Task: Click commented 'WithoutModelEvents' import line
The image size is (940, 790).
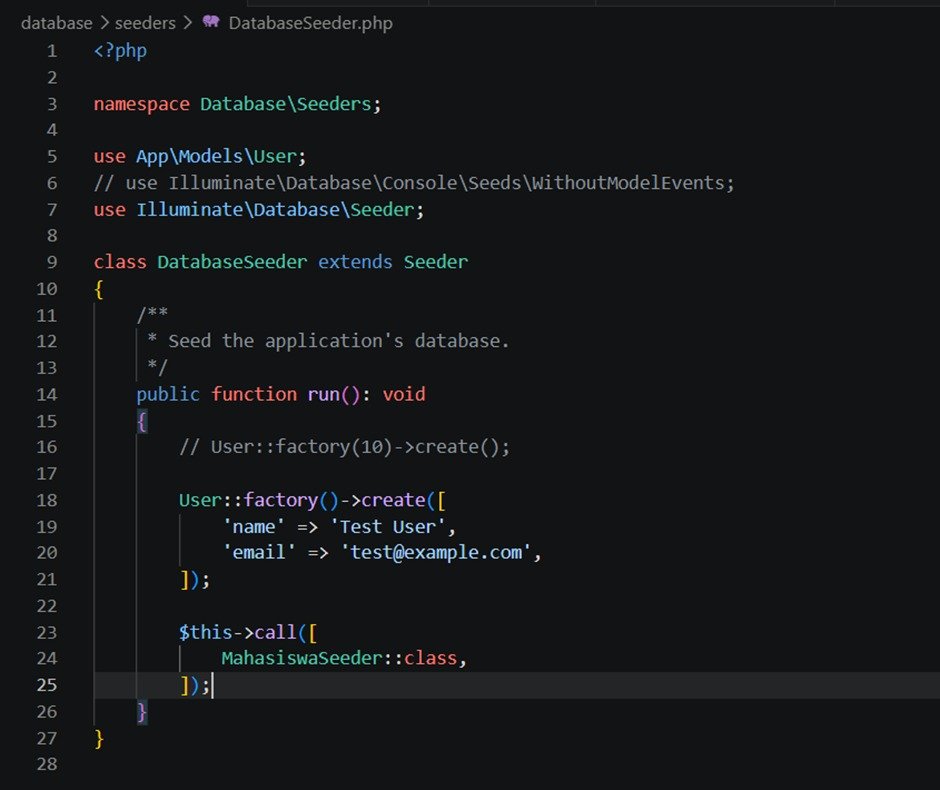Action: coord(414,183)
